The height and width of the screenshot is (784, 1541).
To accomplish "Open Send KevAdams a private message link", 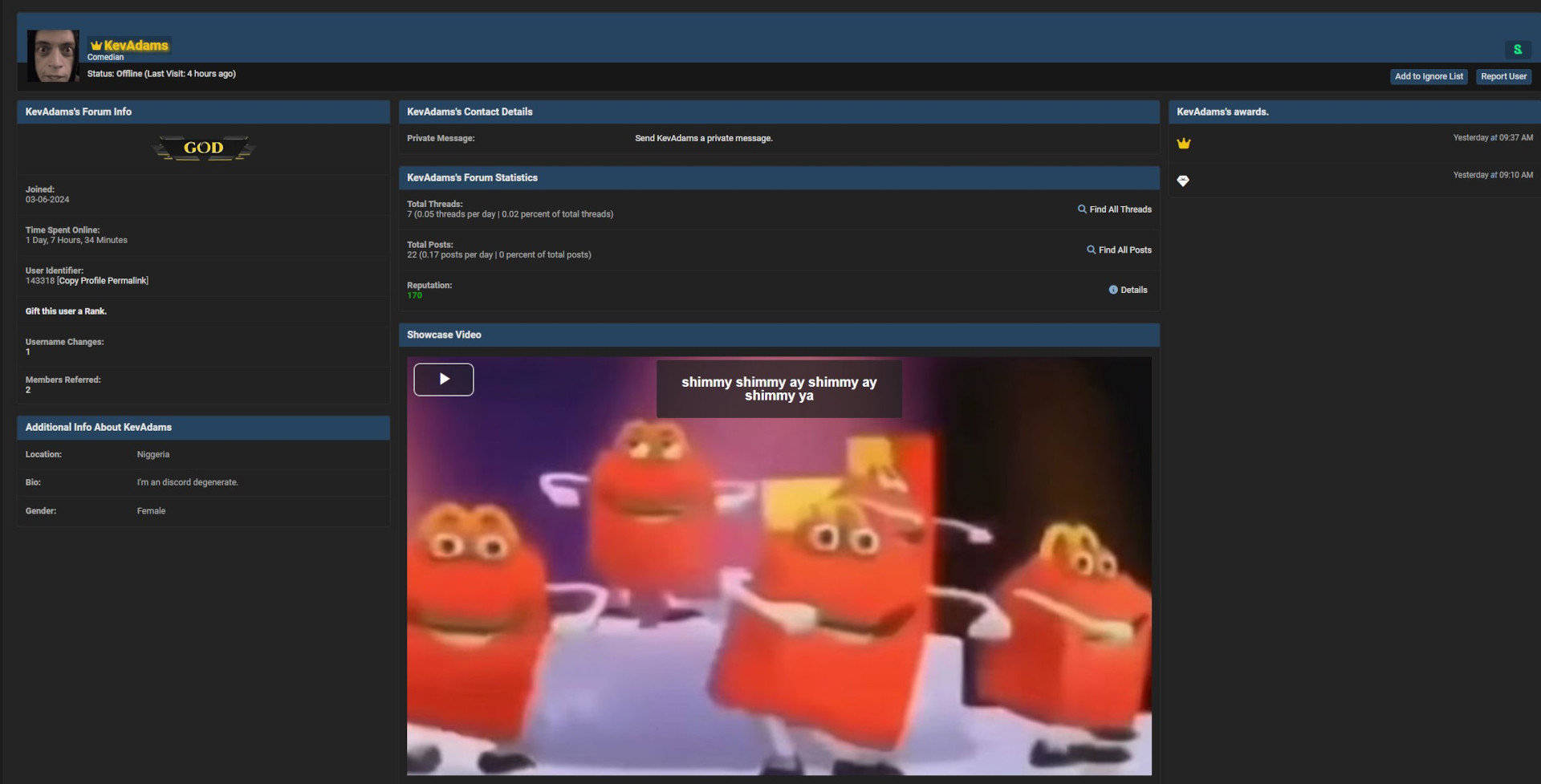I will pos(704,138).
